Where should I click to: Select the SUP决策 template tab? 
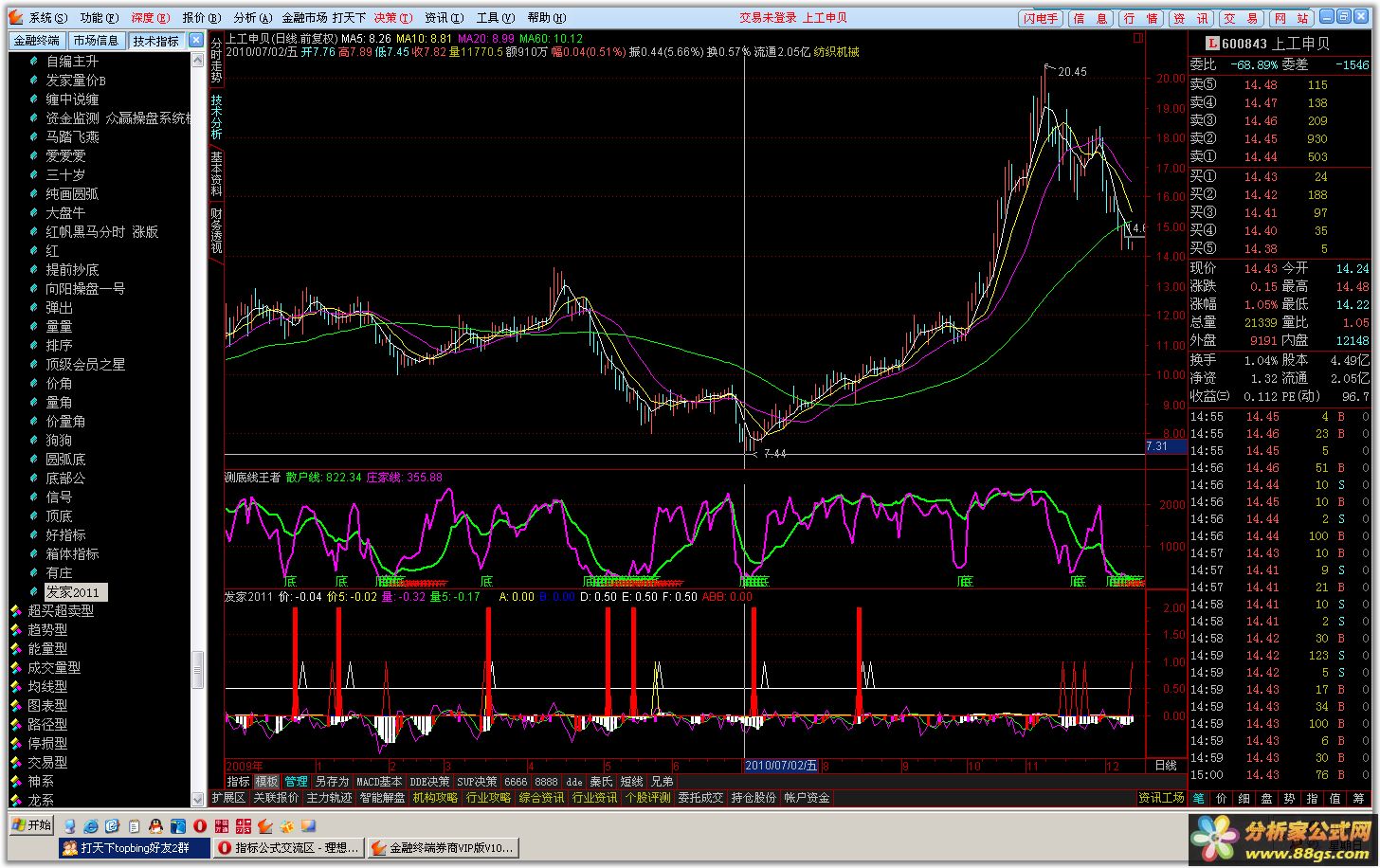[x=477, y=782]
